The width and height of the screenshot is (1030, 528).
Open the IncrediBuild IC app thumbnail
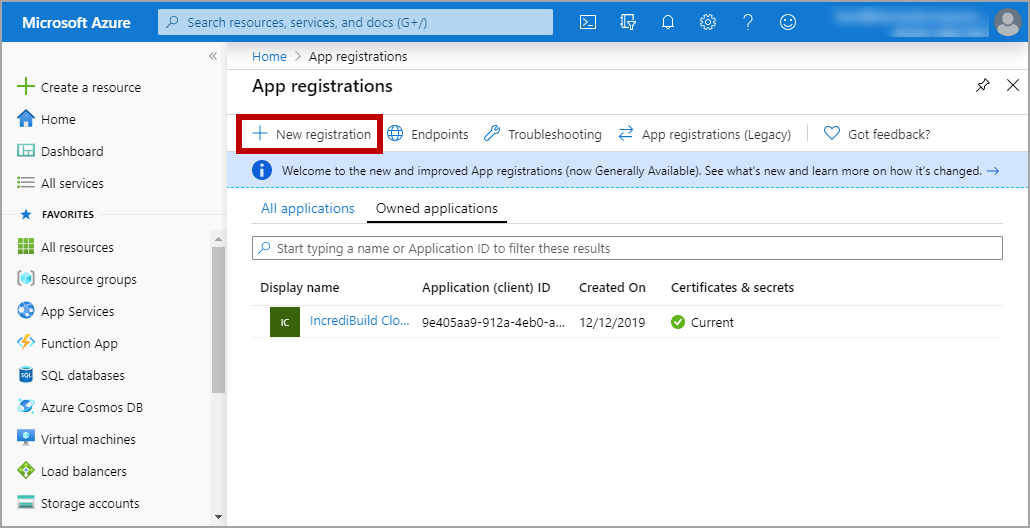pyautogui.click(x=284, y=322)
